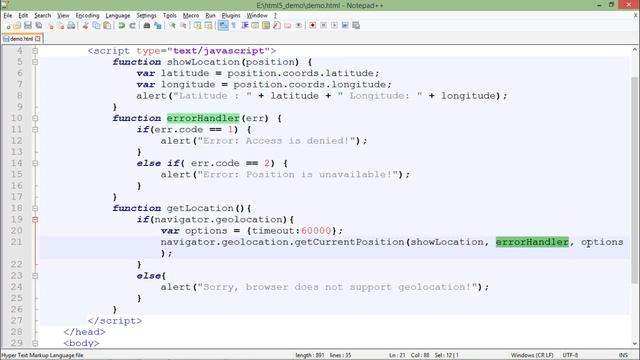Click the Open file toolbar icon

pyautogui.click(x=17, y=26)
